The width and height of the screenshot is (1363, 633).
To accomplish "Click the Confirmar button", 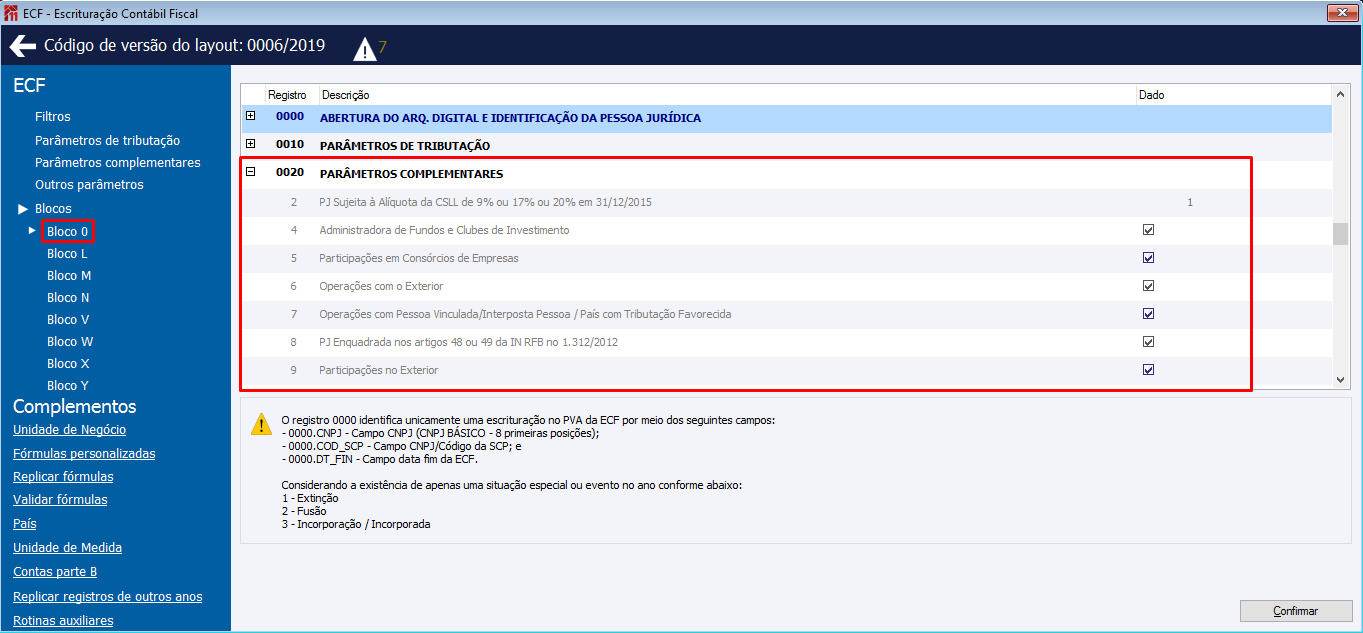I will [1296, 611].
